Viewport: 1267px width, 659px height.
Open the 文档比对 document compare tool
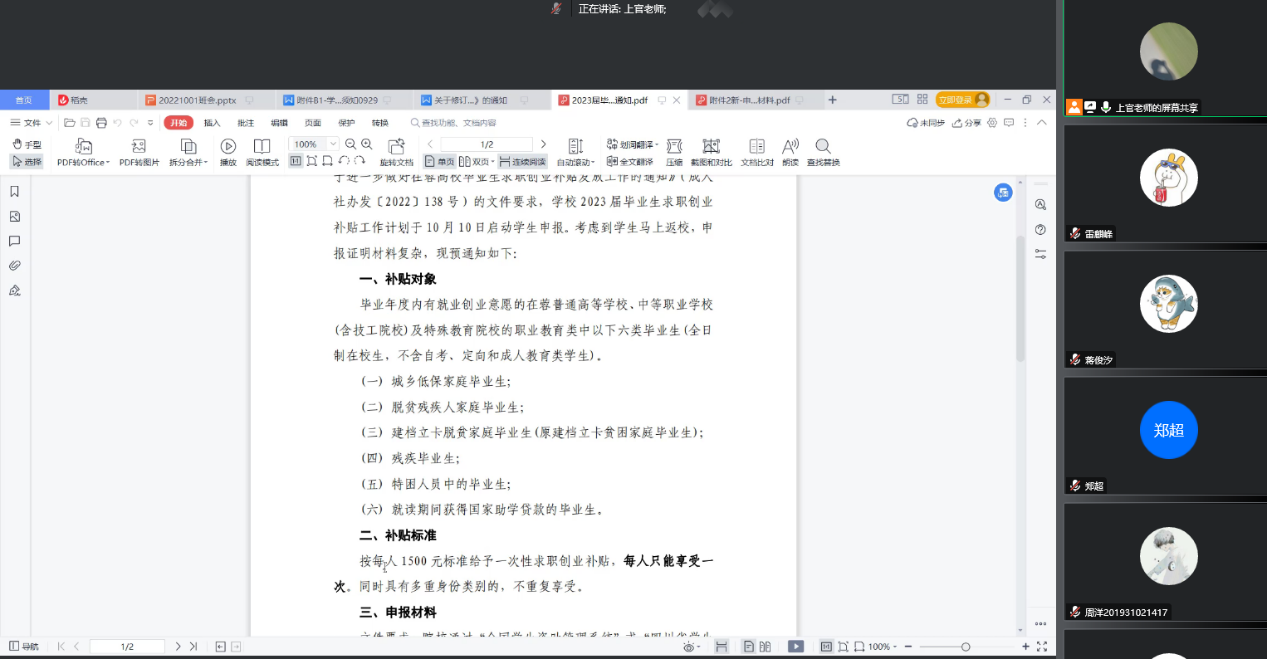click(x=757, y=147)
